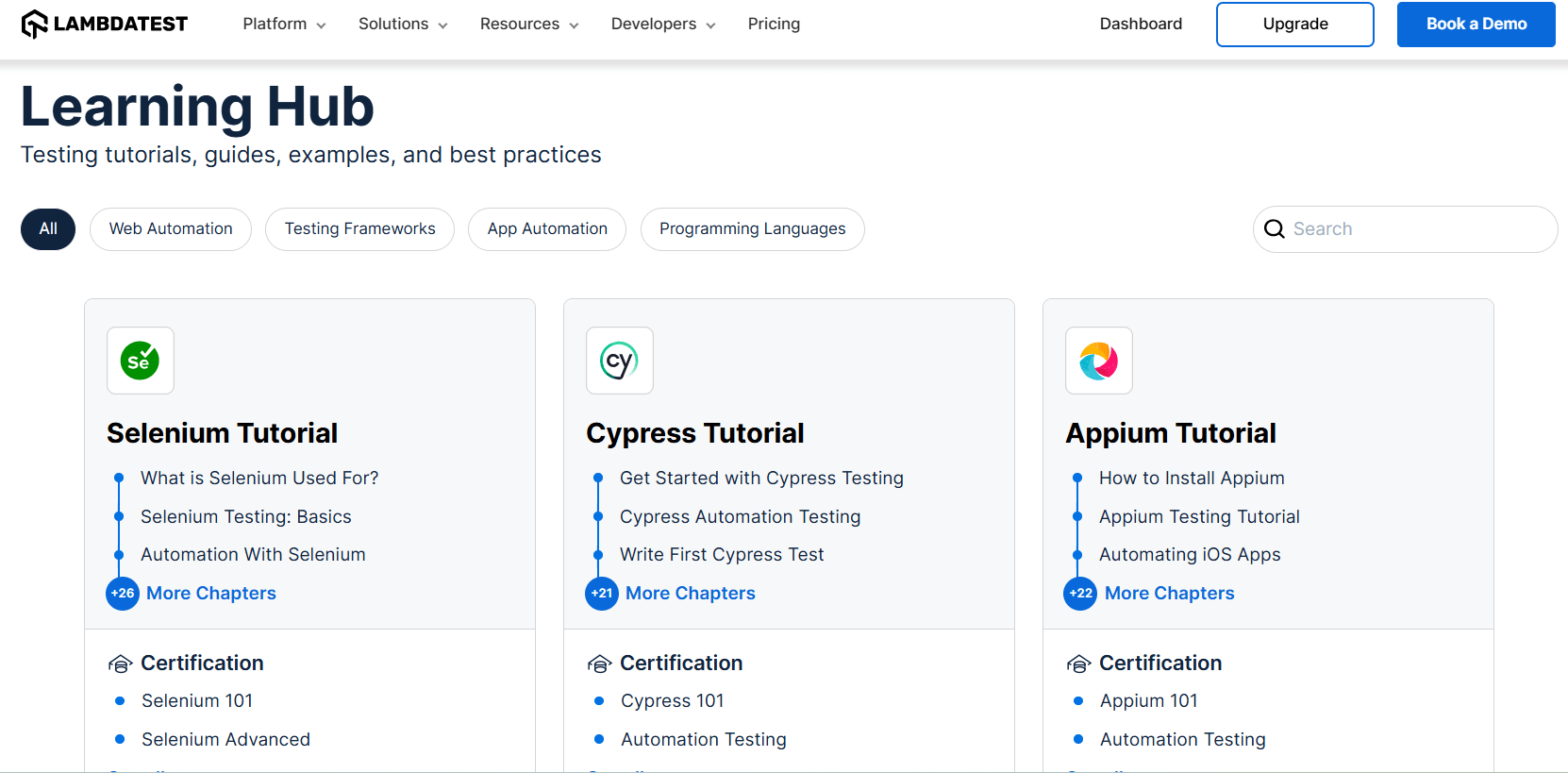The width and height of the screenshot is (1568, 773).
Task: Select the Programming Languages filter
Action: pos(753,229)
